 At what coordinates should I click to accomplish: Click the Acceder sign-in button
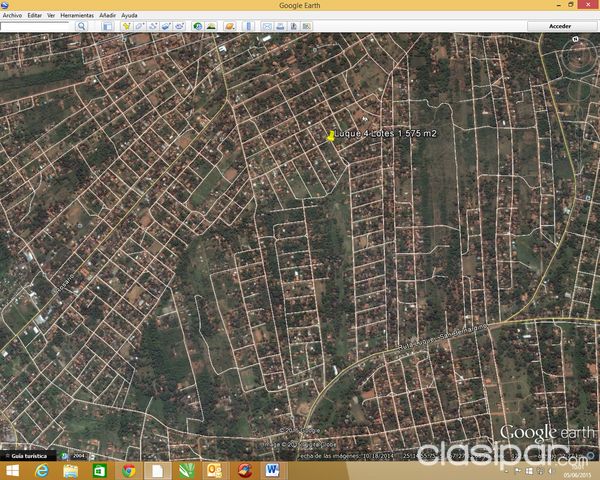pos(560,26)
